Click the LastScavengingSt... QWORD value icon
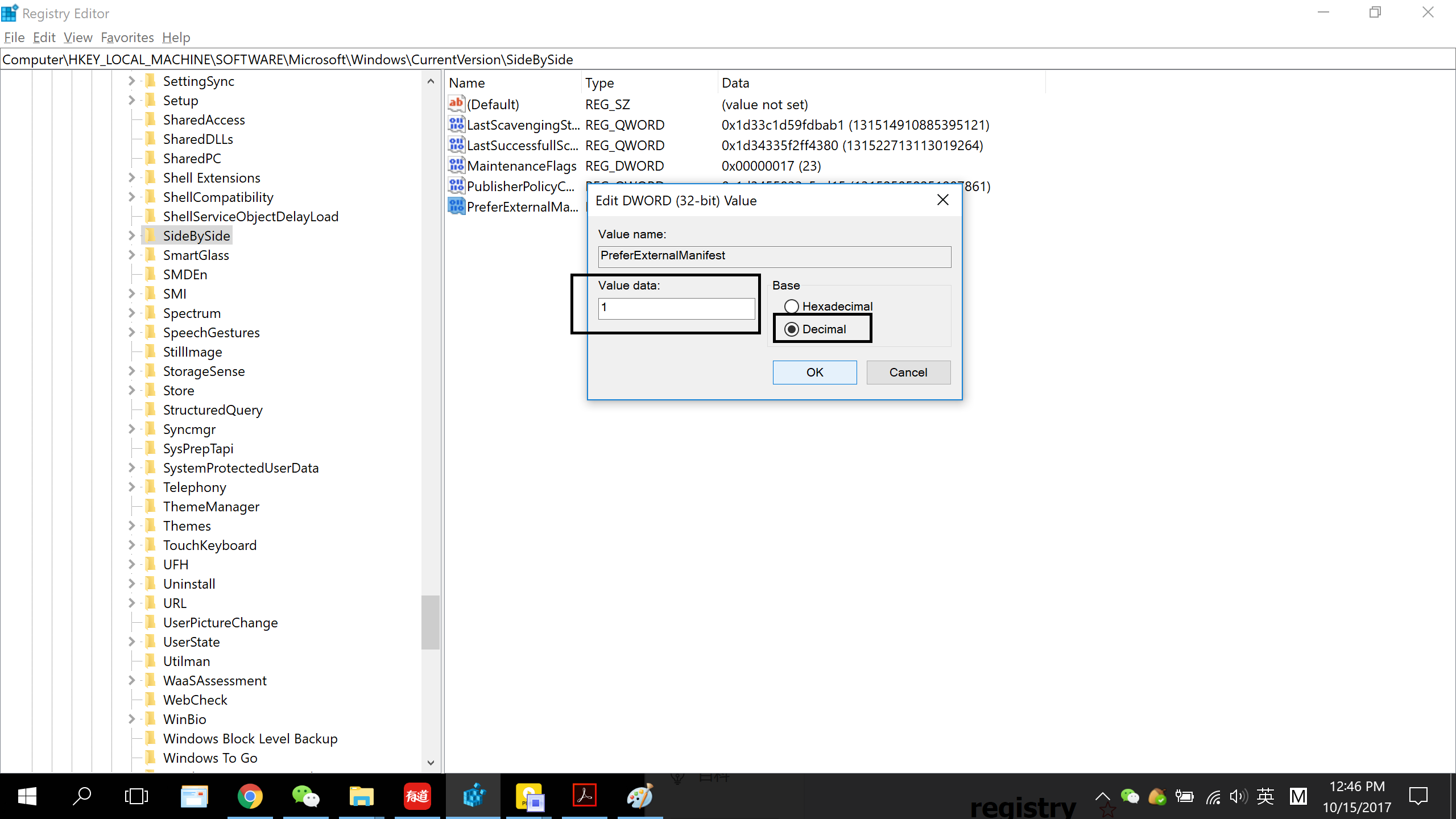The height and width of the screenshot is (819, 1456). tap(456, 125)
